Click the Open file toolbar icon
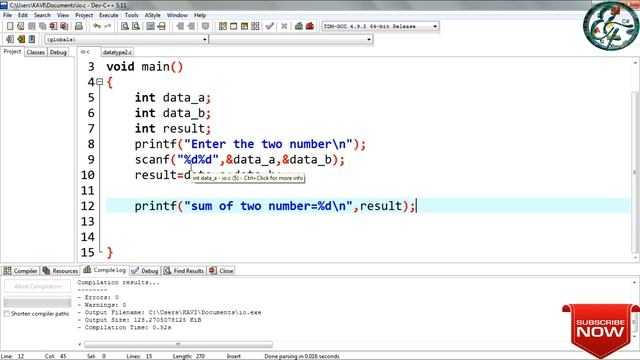Screen dimensions: 640x360 20,26
